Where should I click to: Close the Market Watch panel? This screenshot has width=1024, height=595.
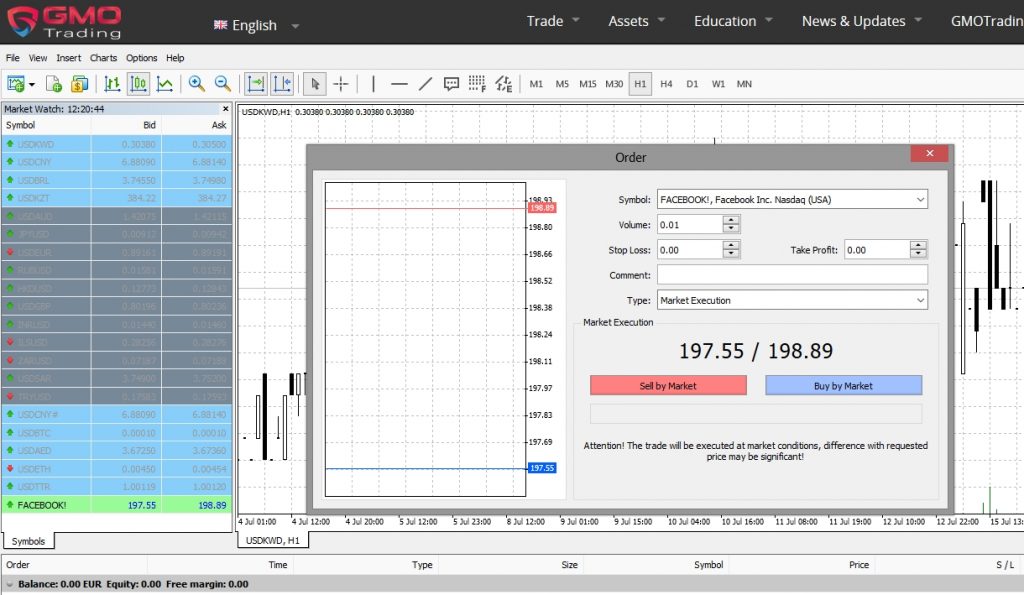pyautogui.click(x=225, y=108)
